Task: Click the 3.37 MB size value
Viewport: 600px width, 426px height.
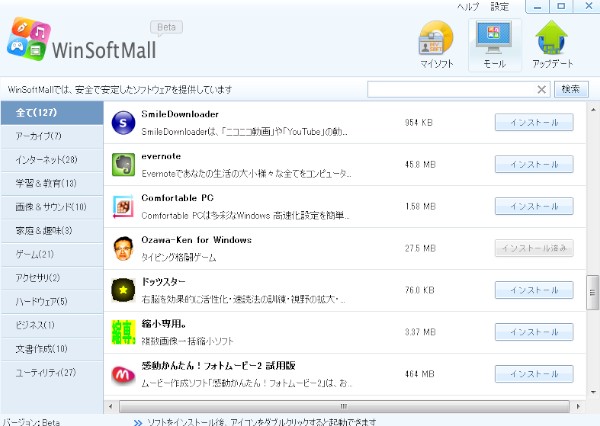Action: tap(420, 332)
